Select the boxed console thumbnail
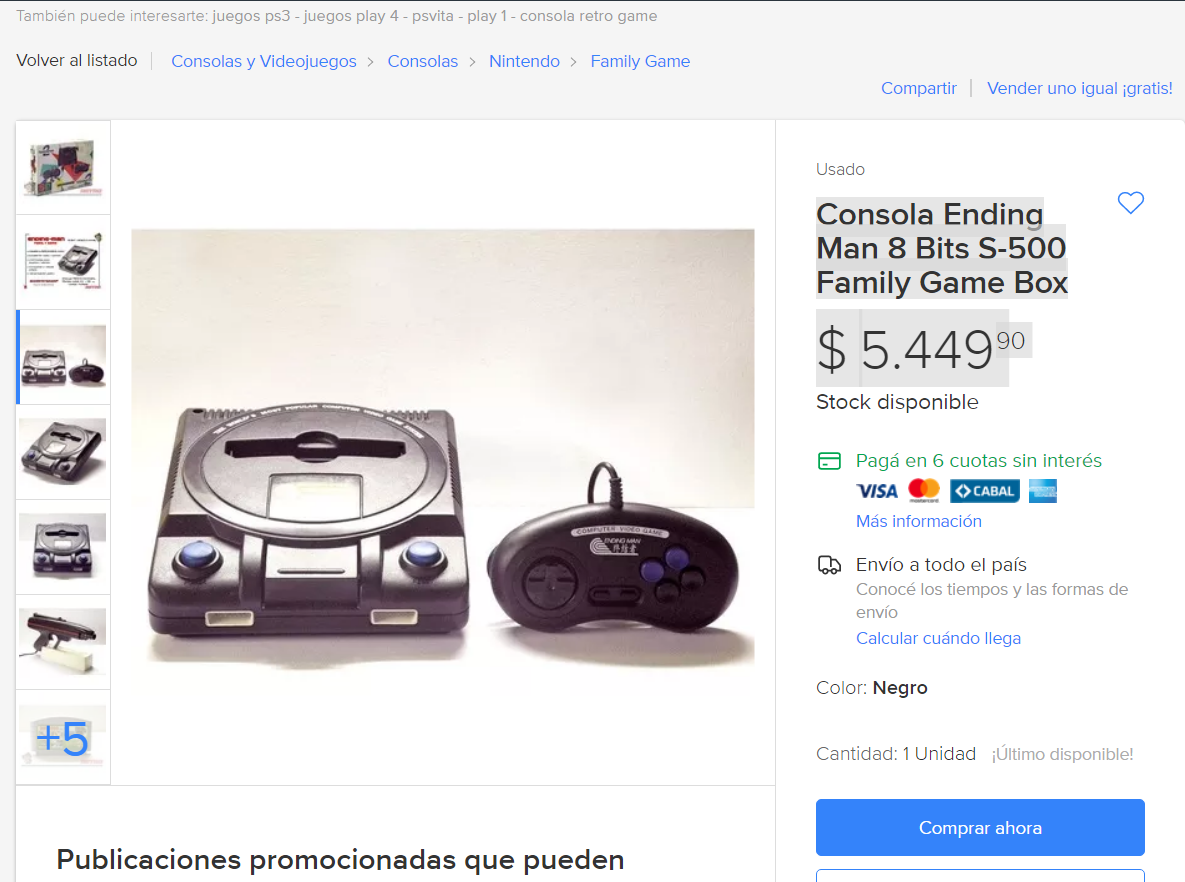The height and width of the screenshot is (882, 1185). (x=63, y=168)
